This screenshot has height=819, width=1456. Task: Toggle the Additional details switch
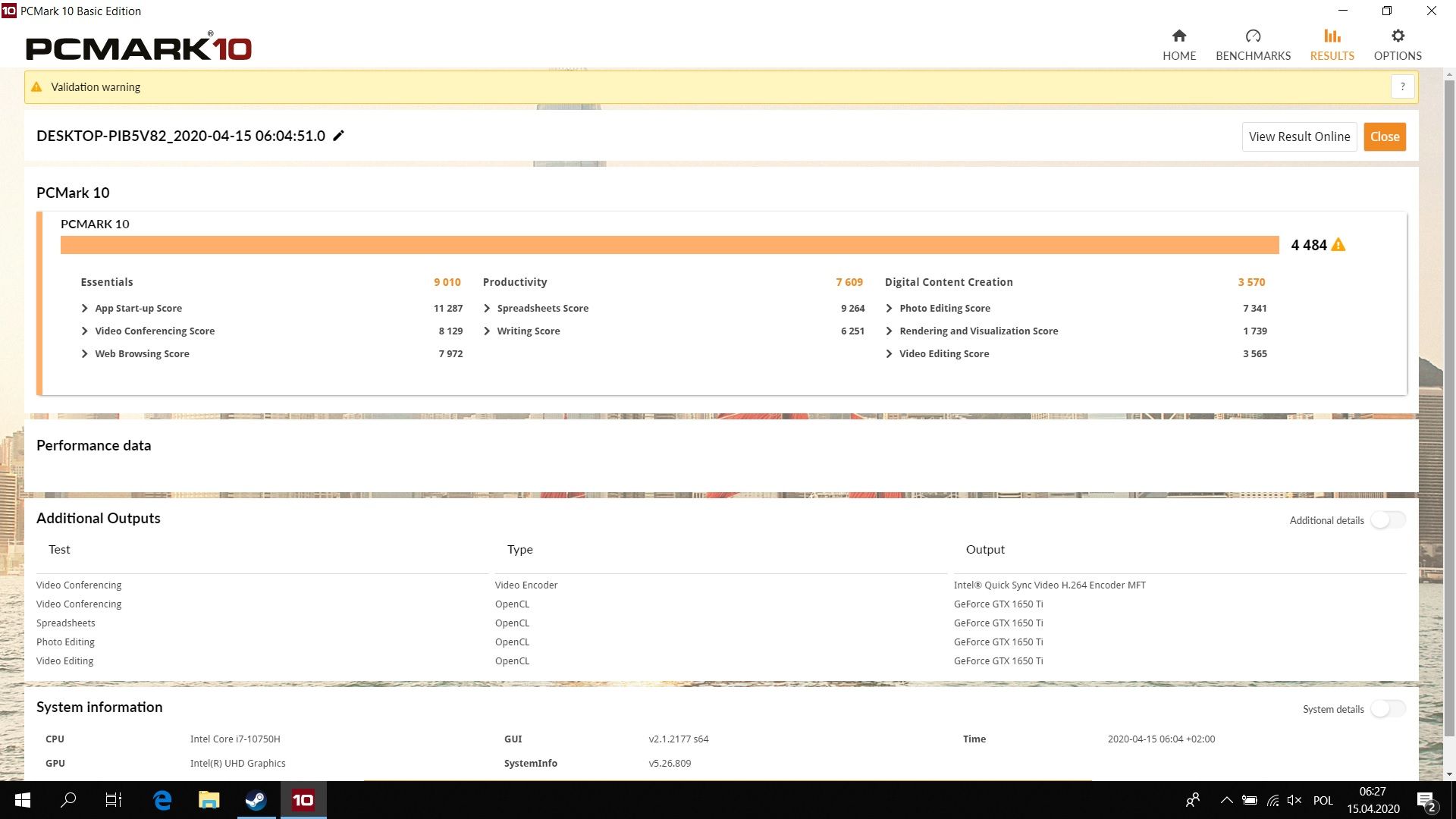click(1389, 520)
